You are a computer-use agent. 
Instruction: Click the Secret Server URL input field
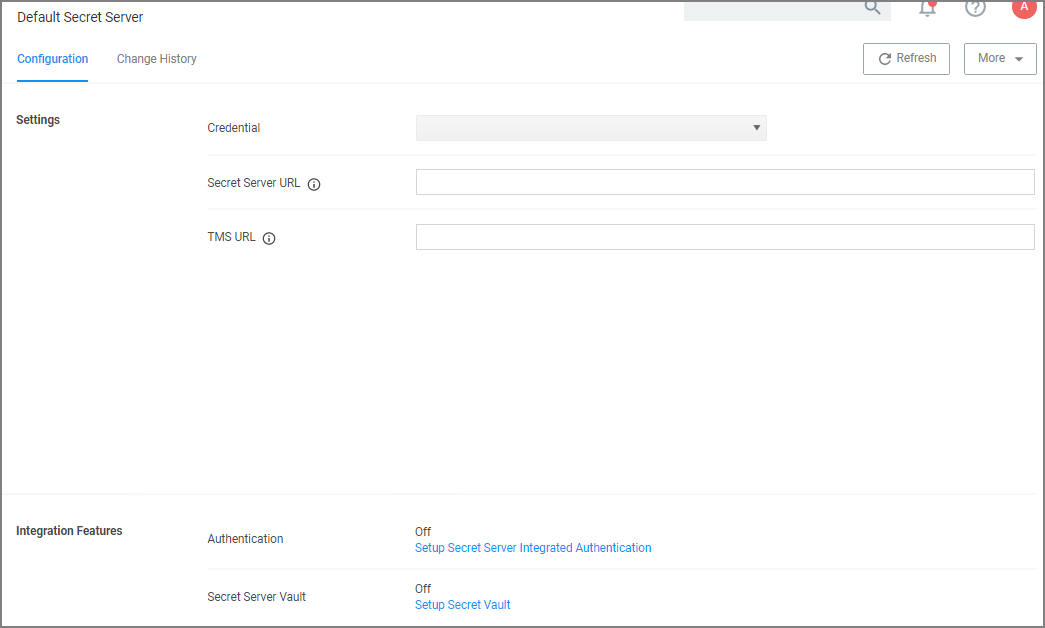pyautogui.click(x=725, y=182)
